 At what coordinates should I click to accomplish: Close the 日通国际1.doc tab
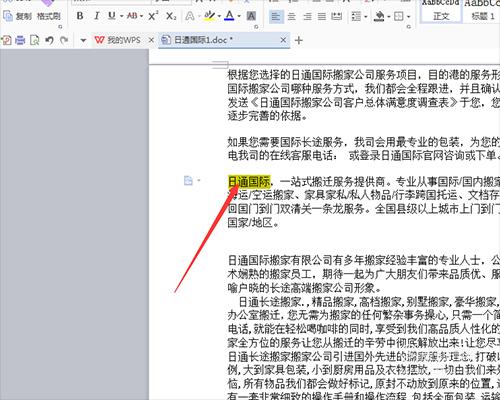(283, 40)
